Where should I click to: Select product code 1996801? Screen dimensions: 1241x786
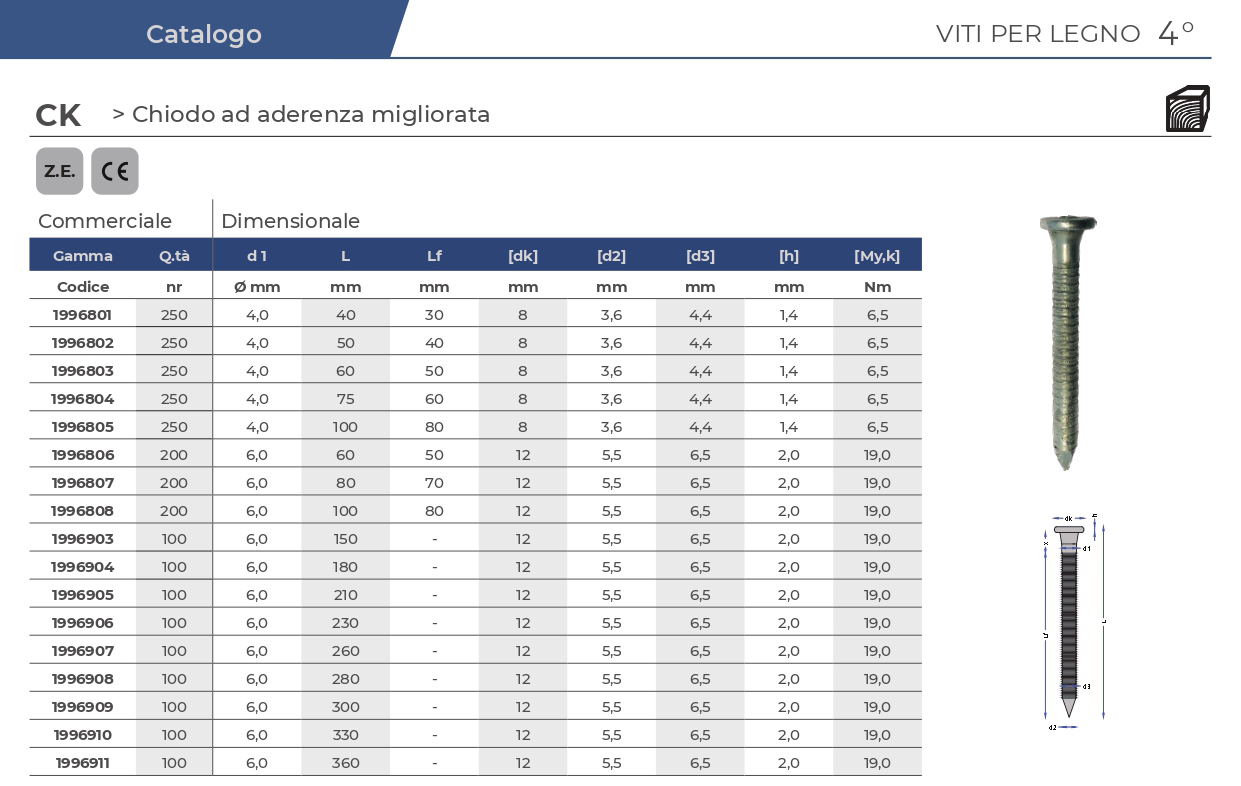pos(83,315)
